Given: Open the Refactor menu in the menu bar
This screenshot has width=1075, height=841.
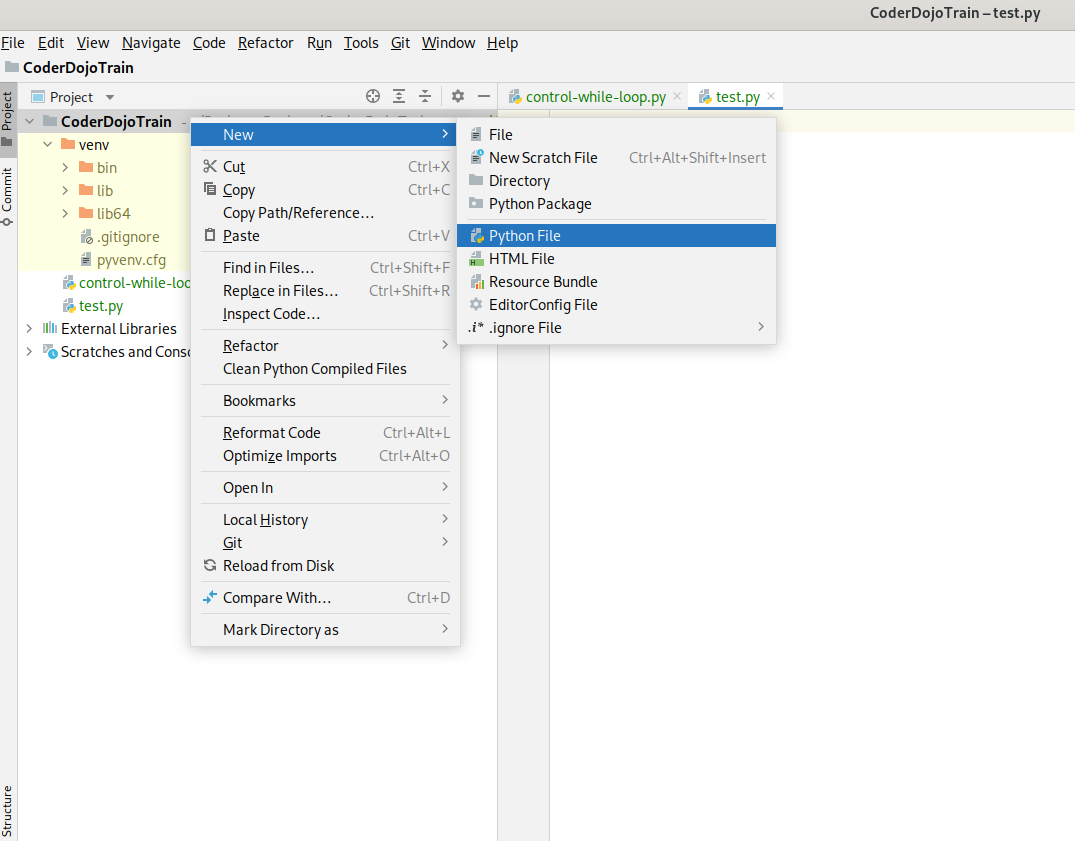Looking at the screenshot, I should [x=265, y=43].
